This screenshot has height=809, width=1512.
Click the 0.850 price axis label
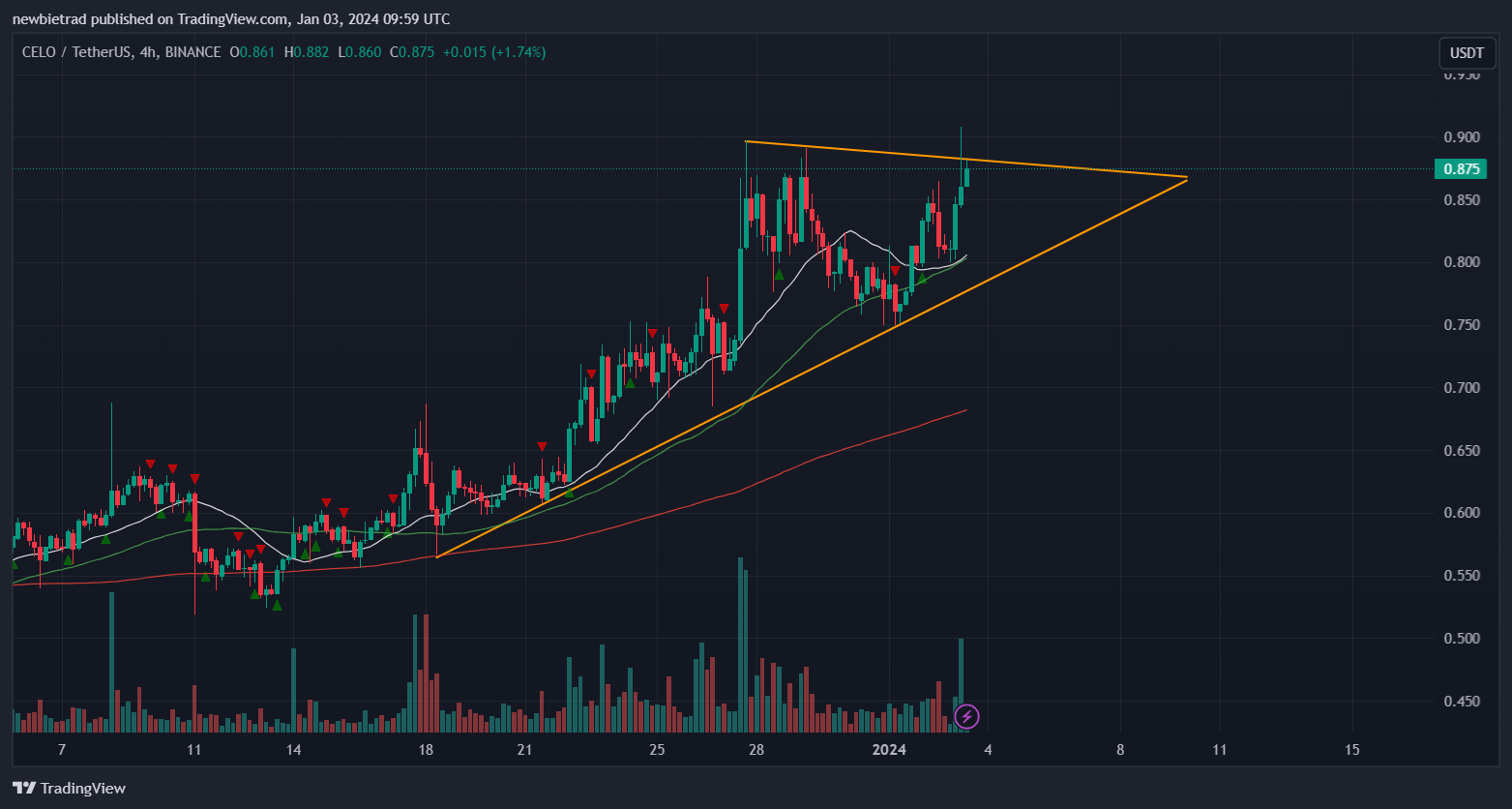click(1462, 200)
